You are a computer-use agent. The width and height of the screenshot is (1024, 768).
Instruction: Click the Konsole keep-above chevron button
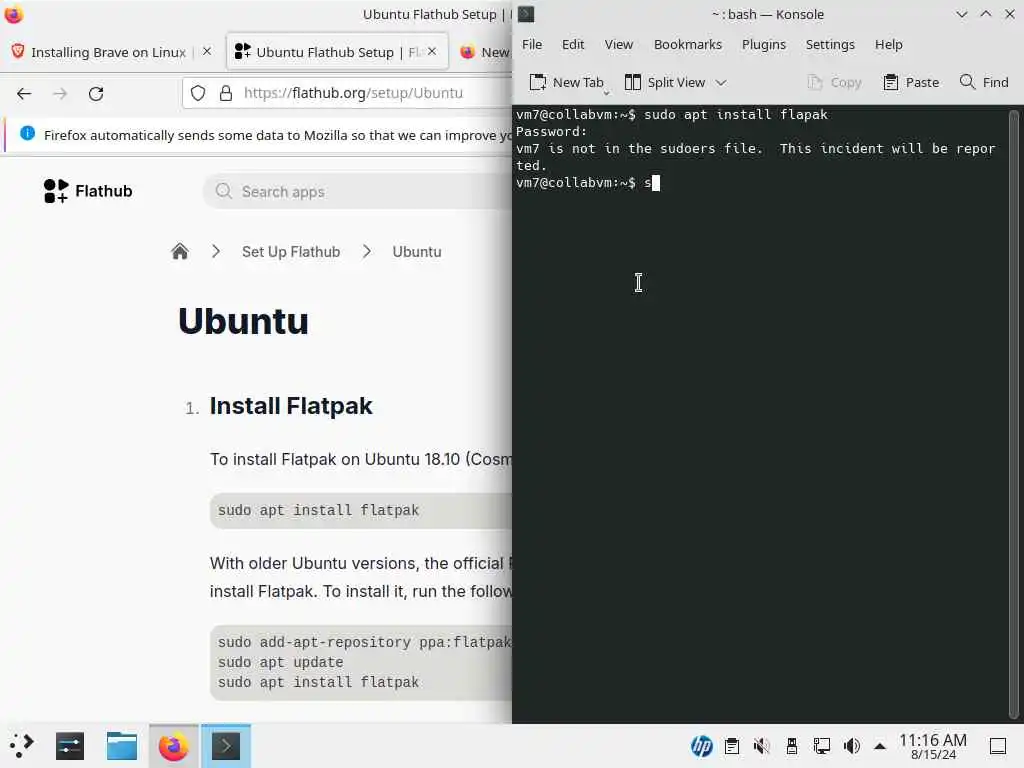click(x=985, y=14)
